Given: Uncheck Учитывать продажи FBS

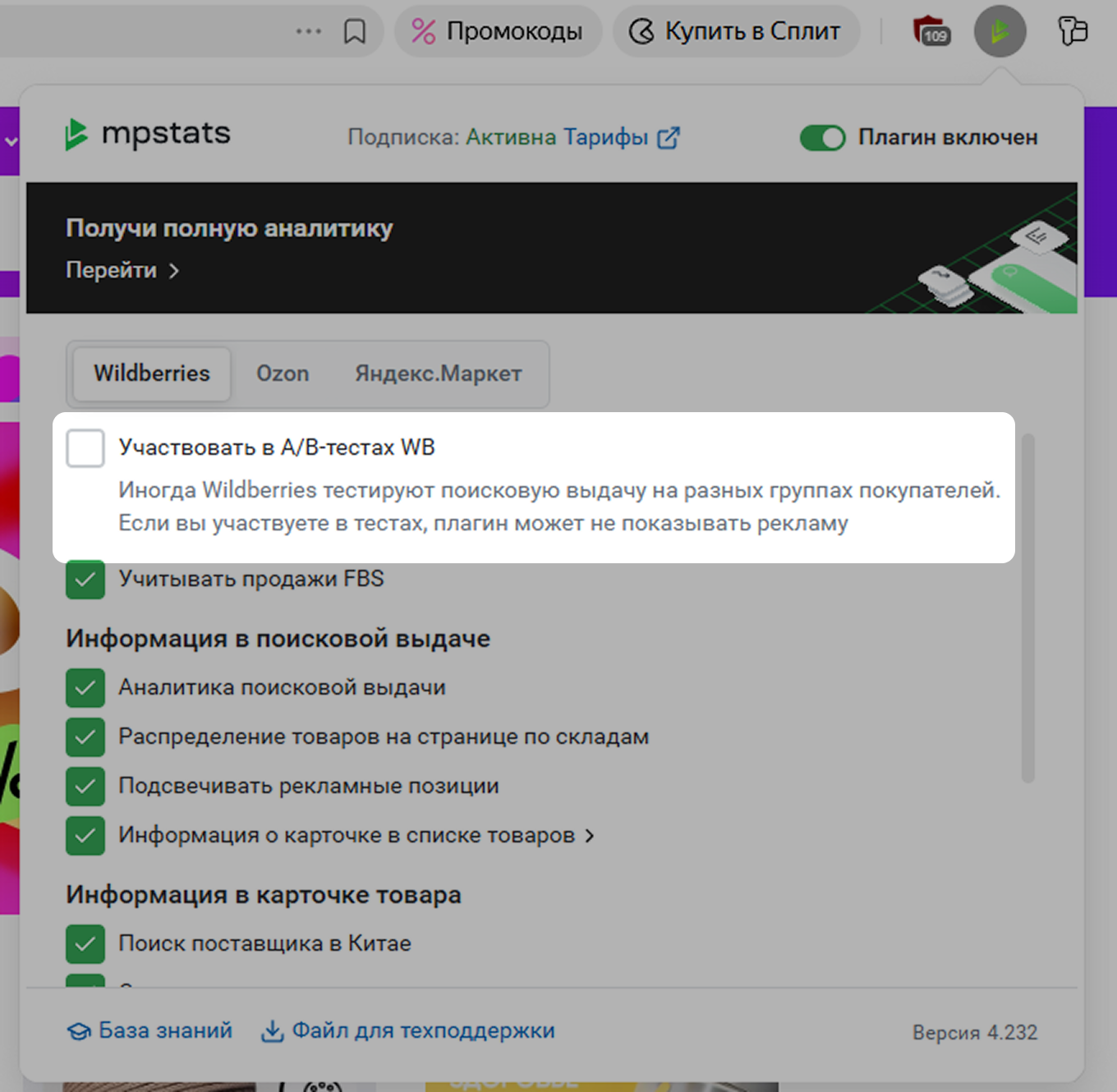Looking at the screenshot, I should pos(85,580).
